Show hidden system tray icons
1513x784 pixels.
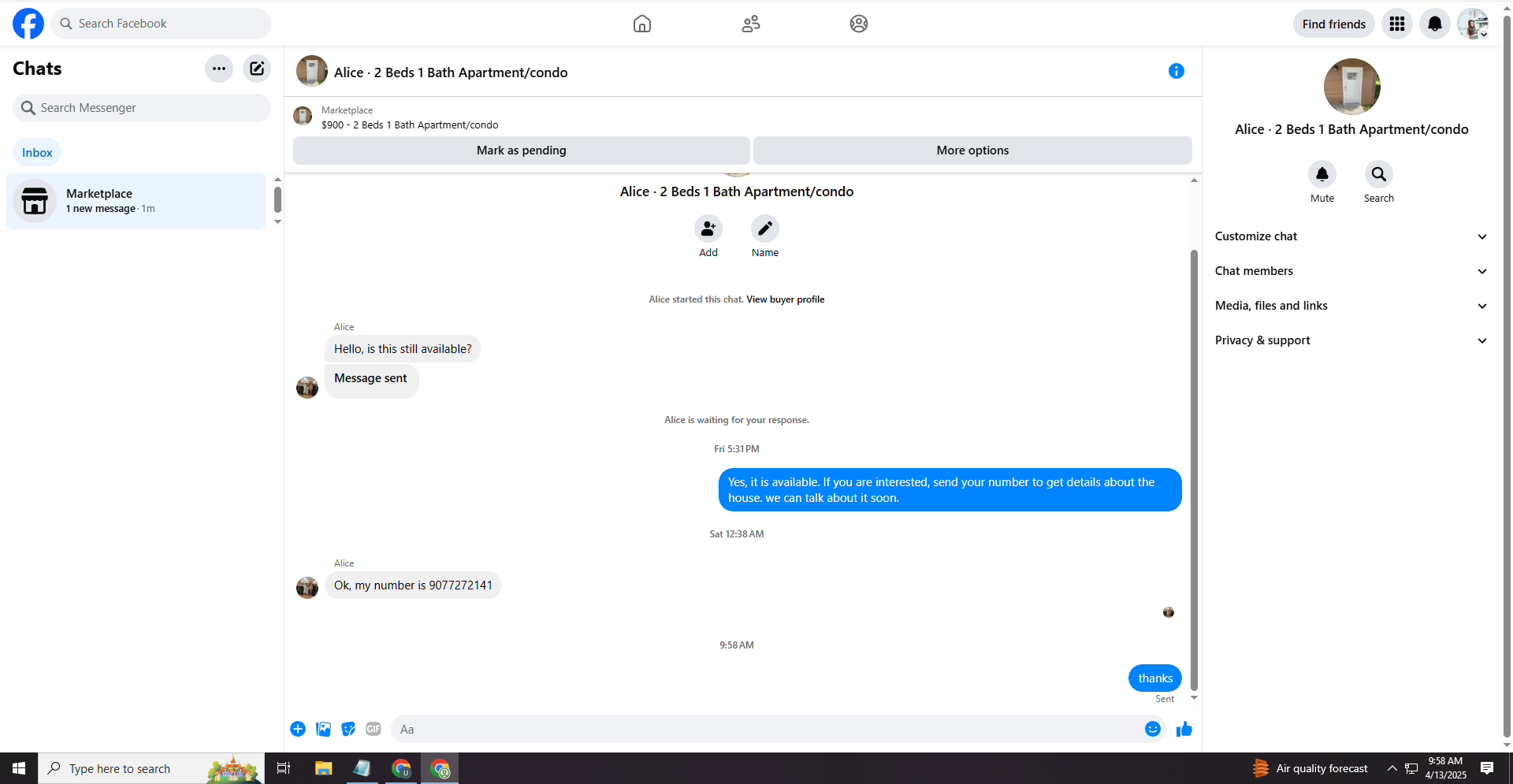1392,768
